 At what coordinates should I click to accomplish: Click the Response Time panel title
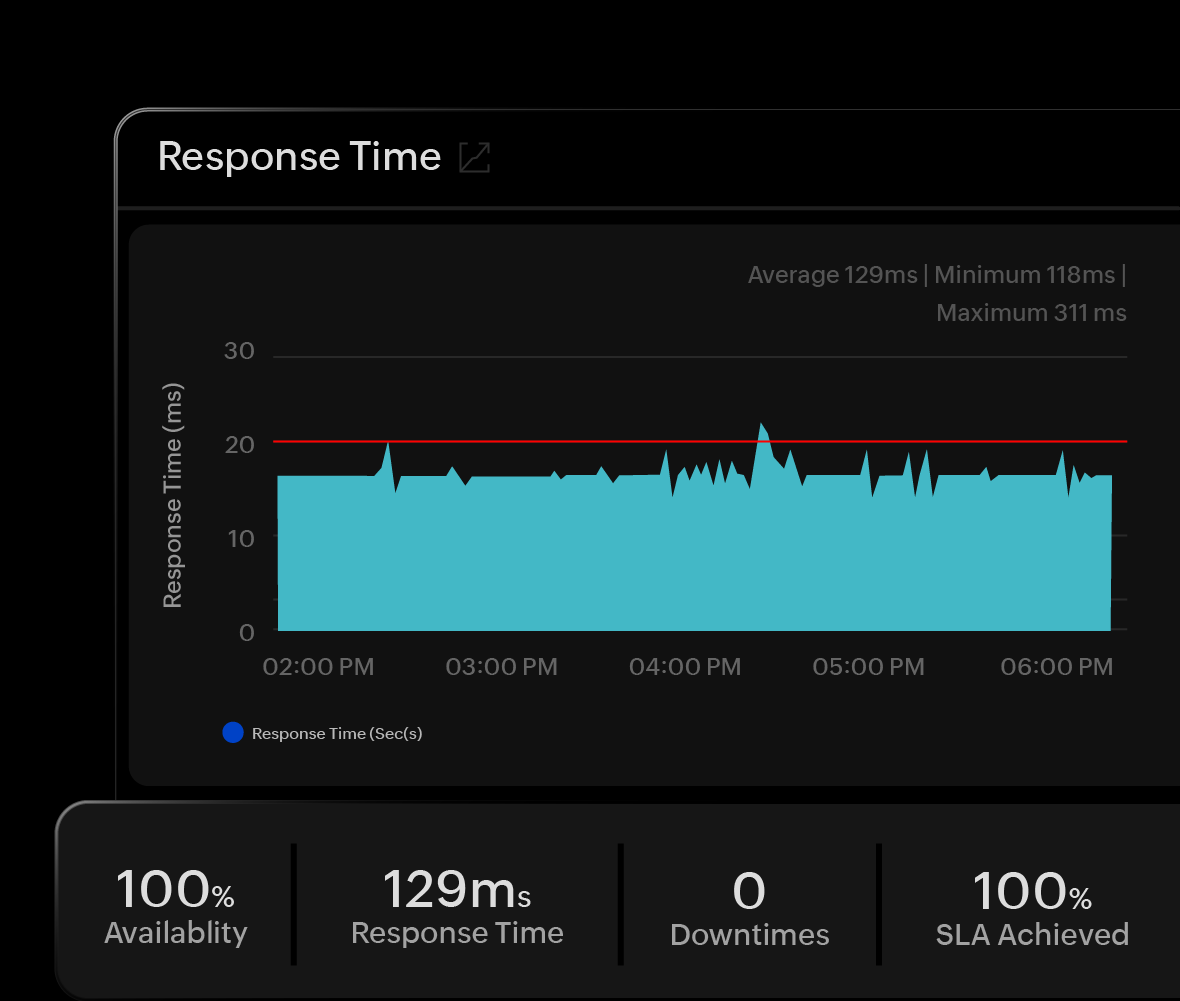pos(298,156)
